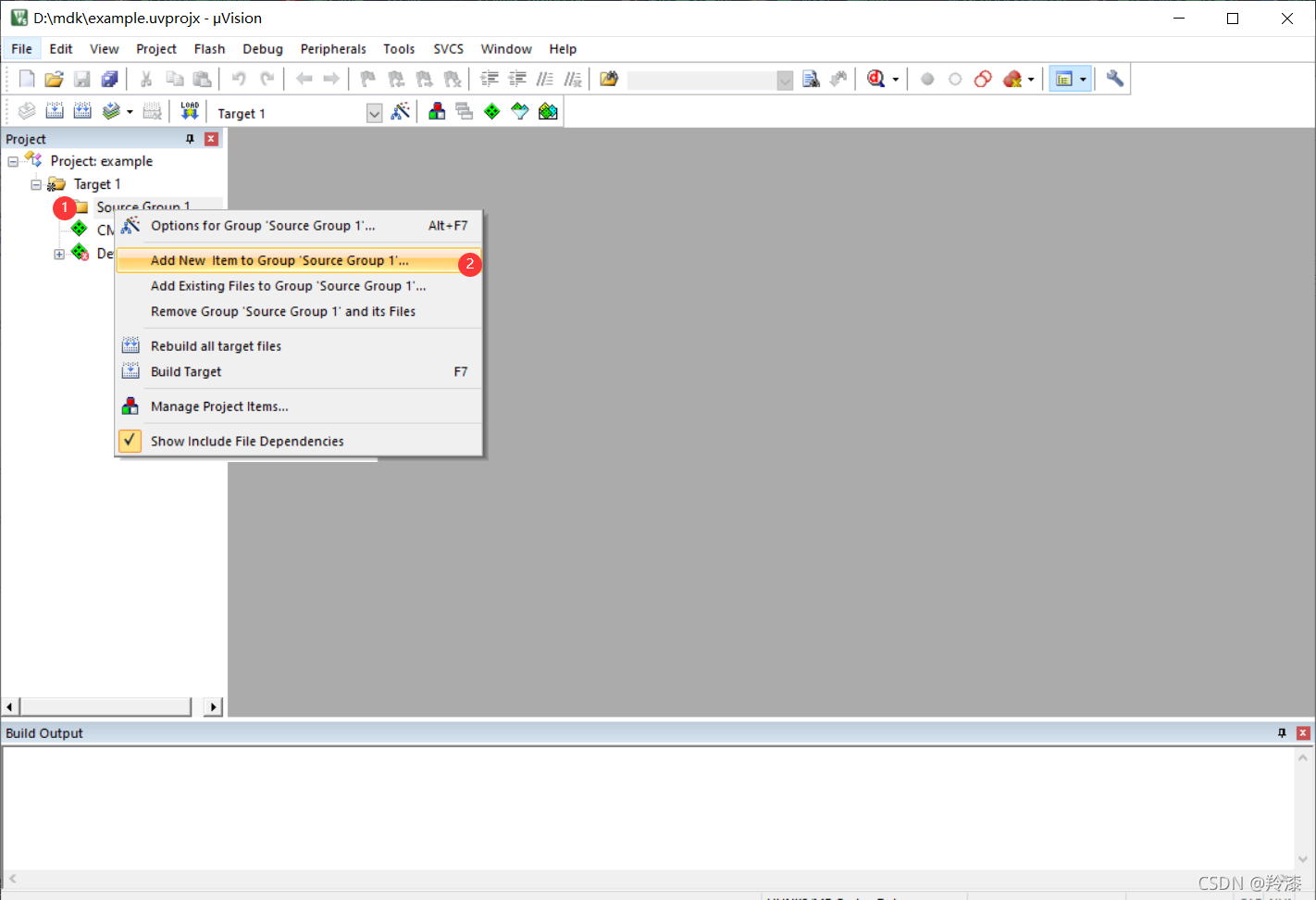Click the Build target toolbar icon
This screenshot has height=900, width=1316.
(x=55, y=112)
